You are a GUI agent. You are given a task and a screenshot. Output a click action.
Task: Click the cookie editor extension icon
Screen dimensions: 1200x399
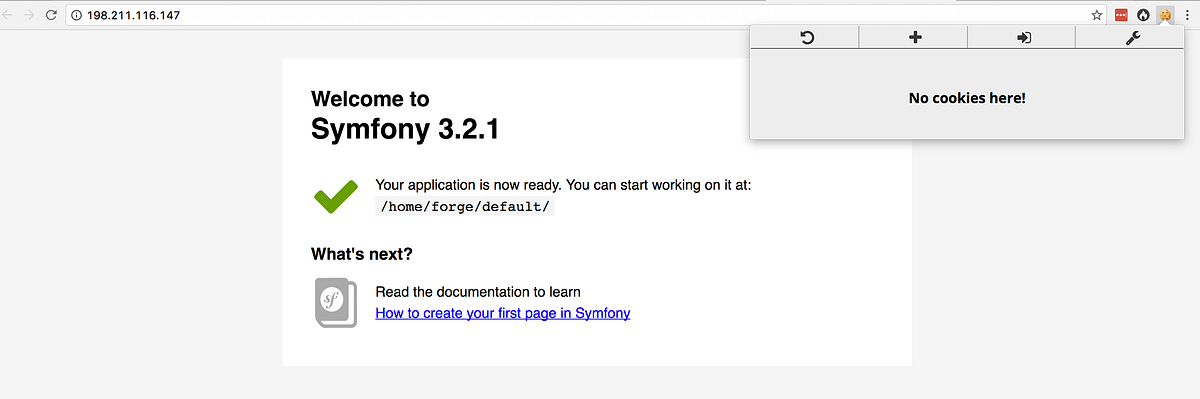point(1165,15)
